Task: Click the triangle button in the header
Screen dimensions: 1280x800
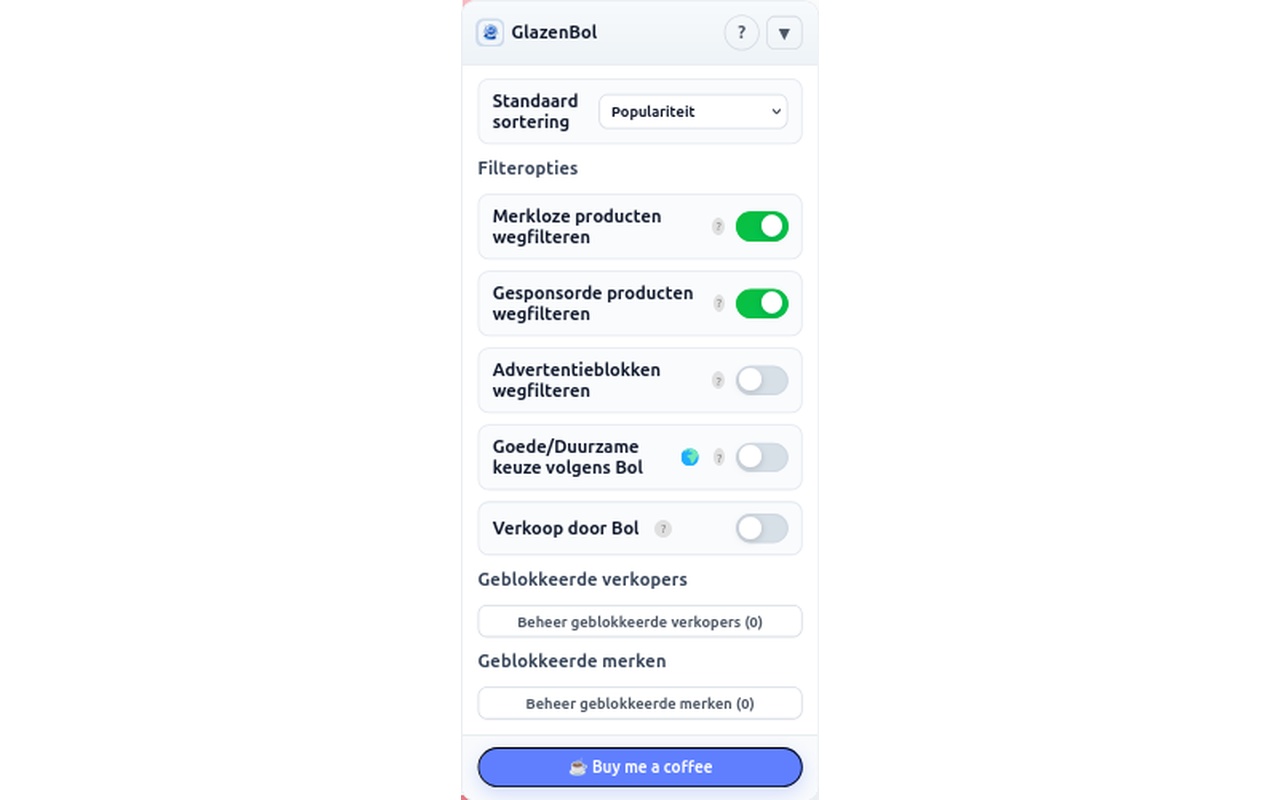Action: pos(784,32)
